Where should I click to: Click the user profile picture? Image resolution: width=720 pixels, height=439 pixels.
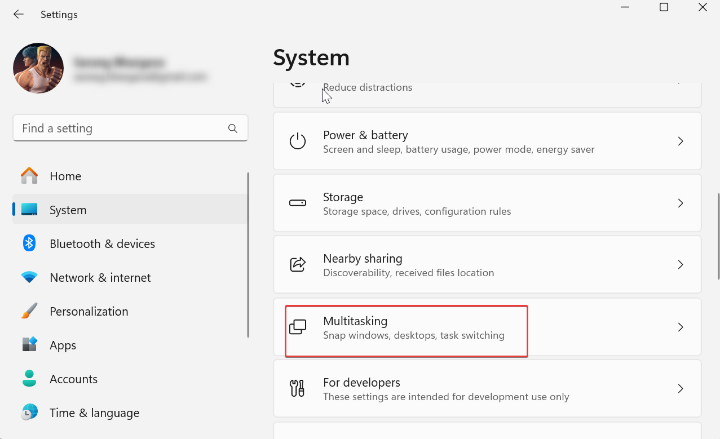tap(38, 68)
